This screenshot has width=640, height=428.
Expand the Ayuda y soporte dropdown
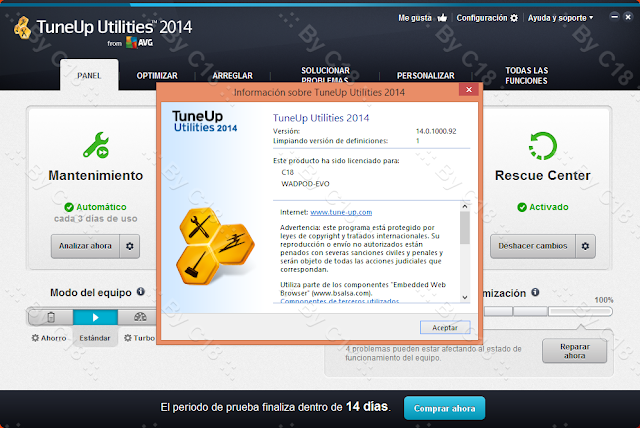click(560, 18)
